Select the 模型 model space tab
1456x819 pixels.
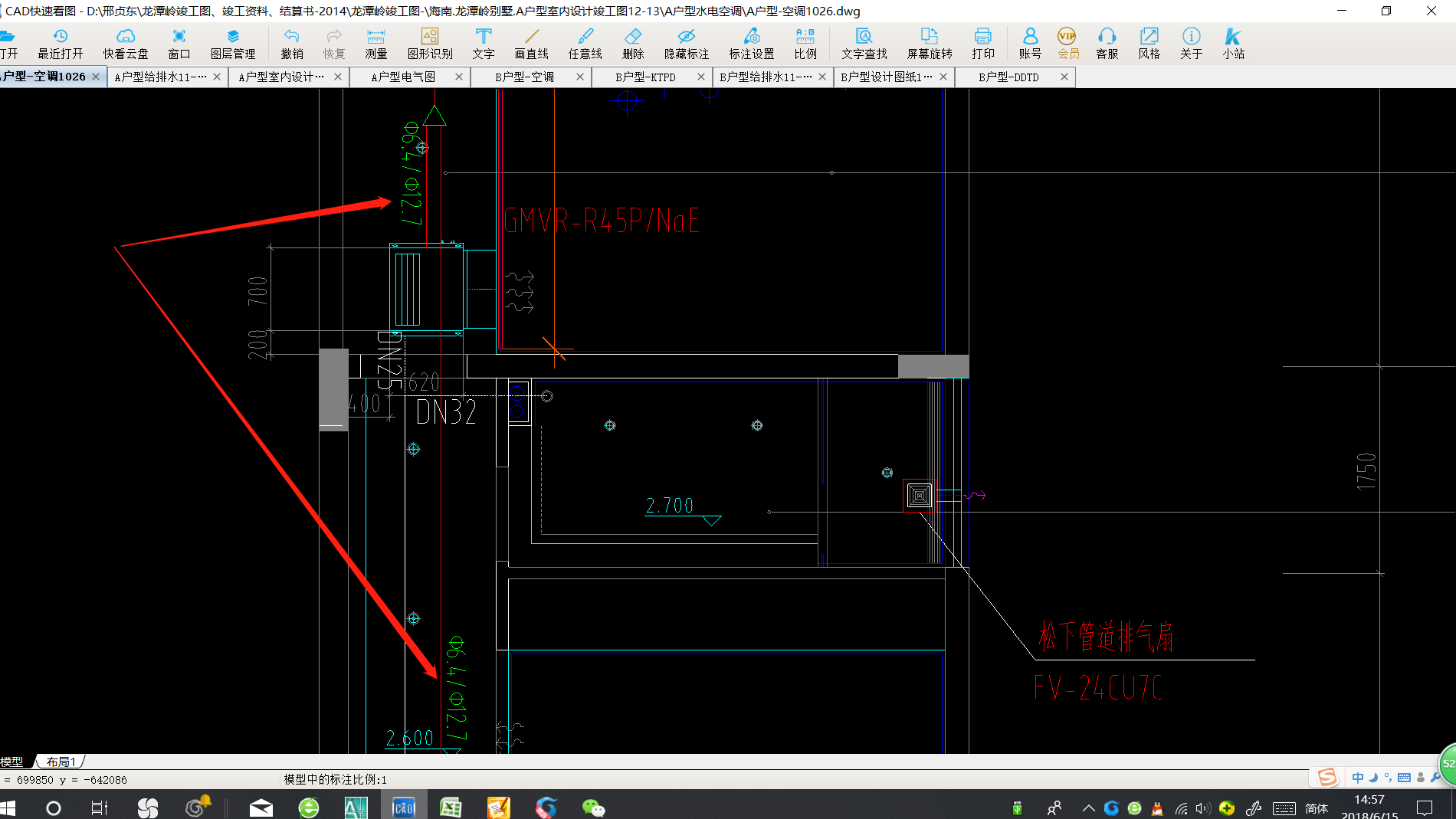click(13, 762)
